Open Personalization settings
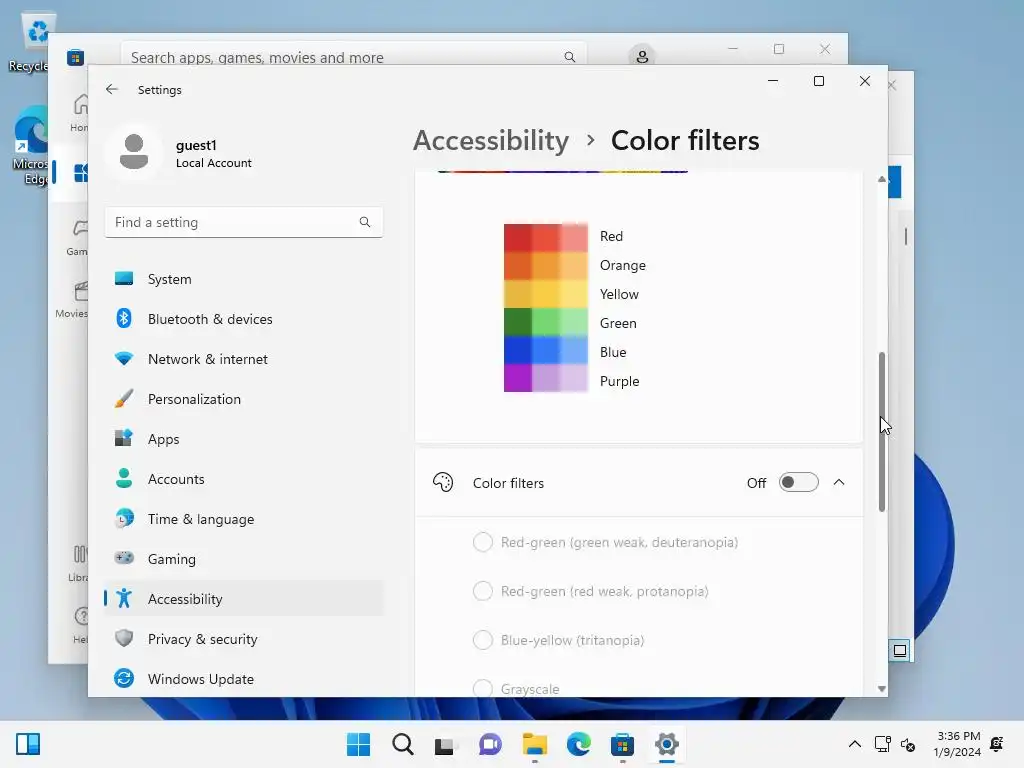 click(x=244, y=399)
